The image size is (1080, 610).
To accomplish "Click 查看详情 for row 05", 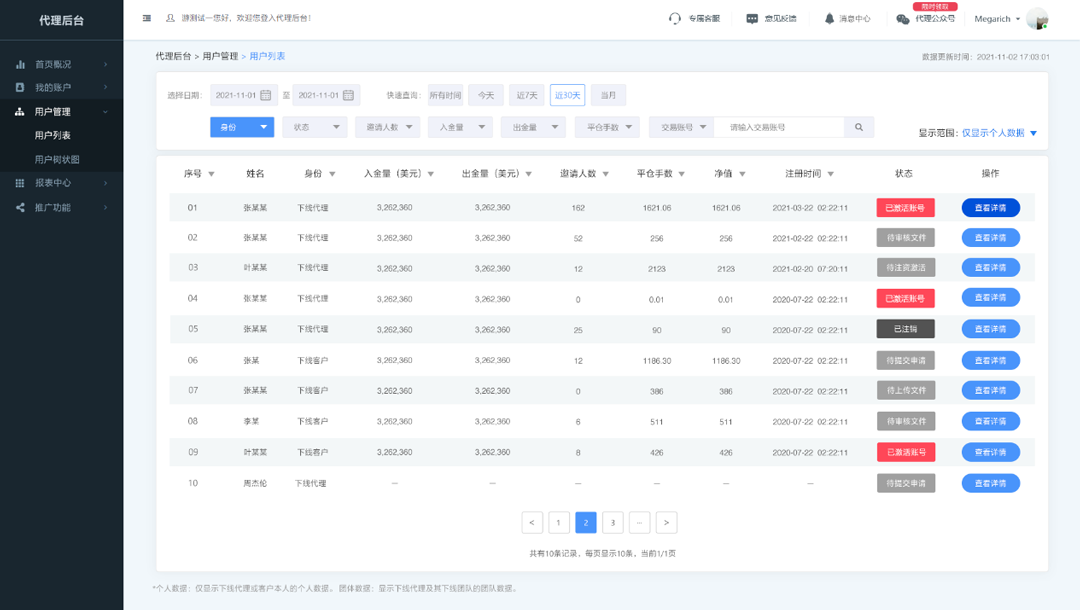I will point(990,329).
